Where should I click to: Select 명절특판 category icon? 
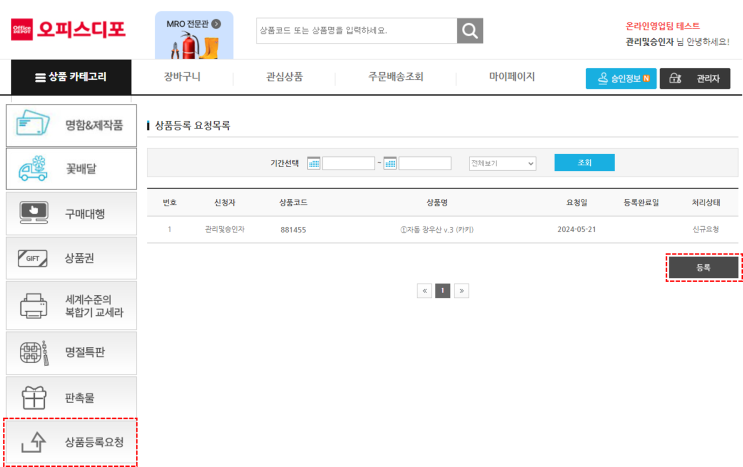tap(34, 353)
